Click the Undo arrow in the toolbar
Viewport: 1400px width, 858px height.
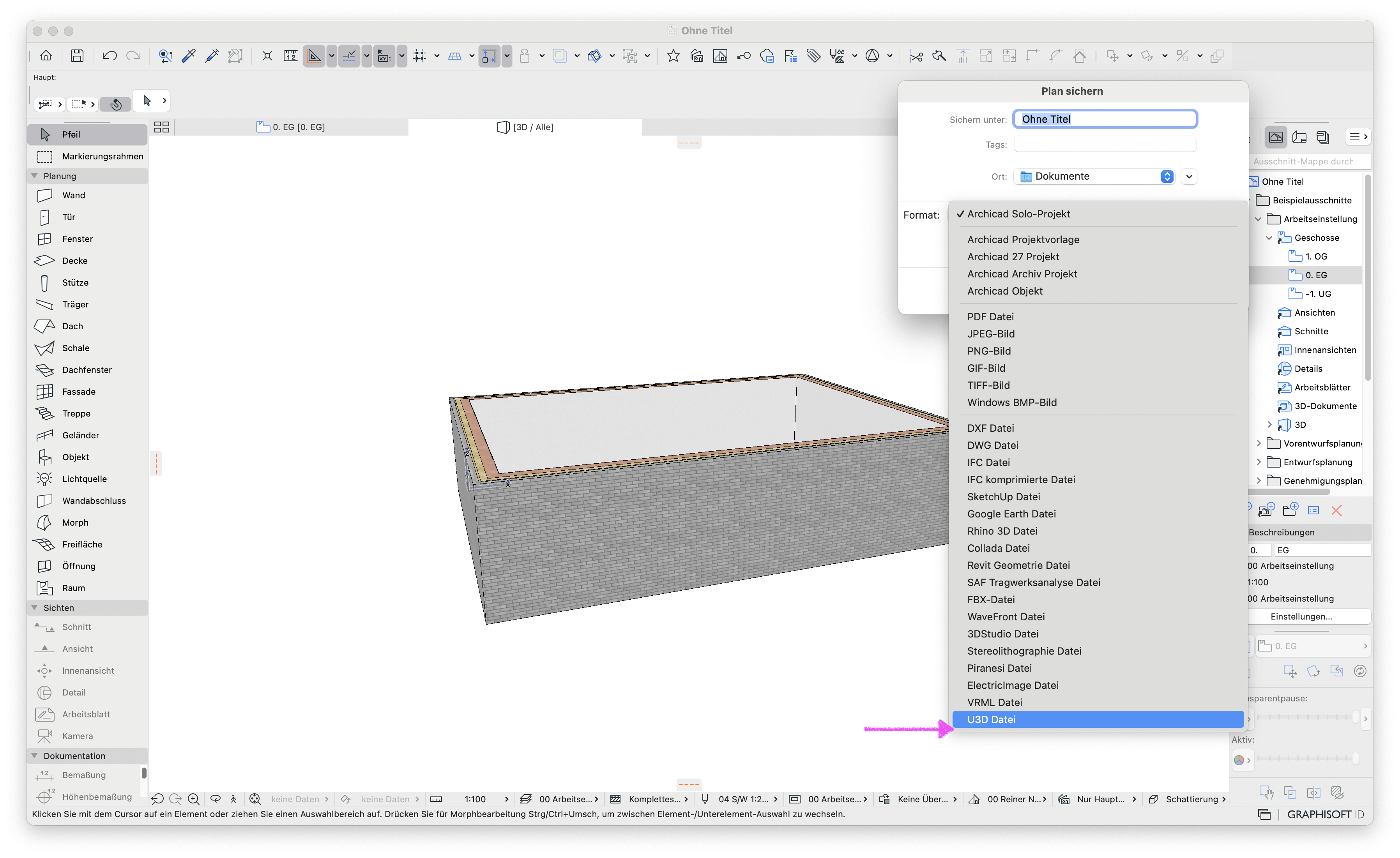tap(110, 56)
